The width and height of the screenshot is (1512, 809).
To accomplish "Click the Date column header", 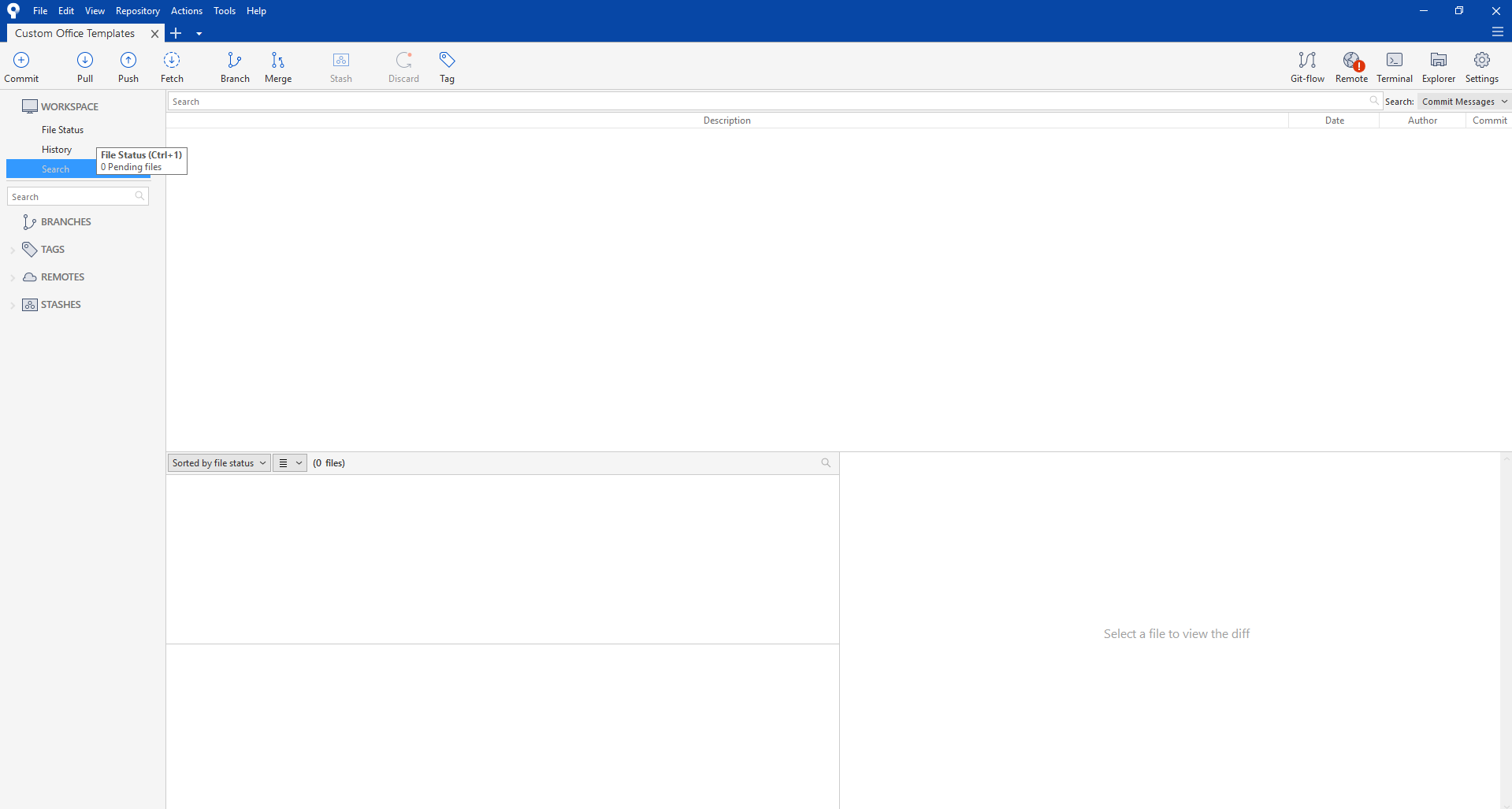I will (1334, 121).
